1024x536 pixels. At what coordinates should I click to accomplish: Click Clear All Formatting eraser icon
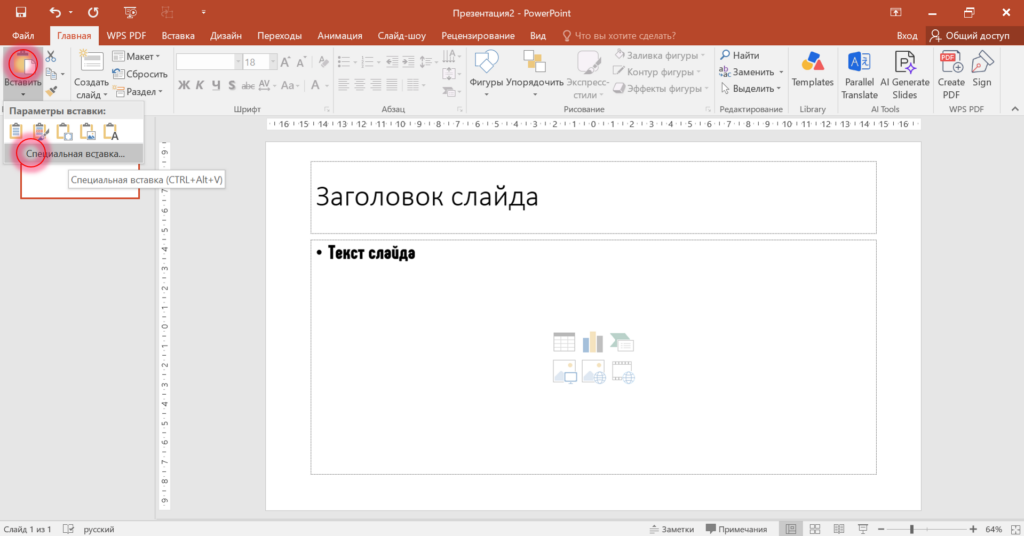point(323,62)
